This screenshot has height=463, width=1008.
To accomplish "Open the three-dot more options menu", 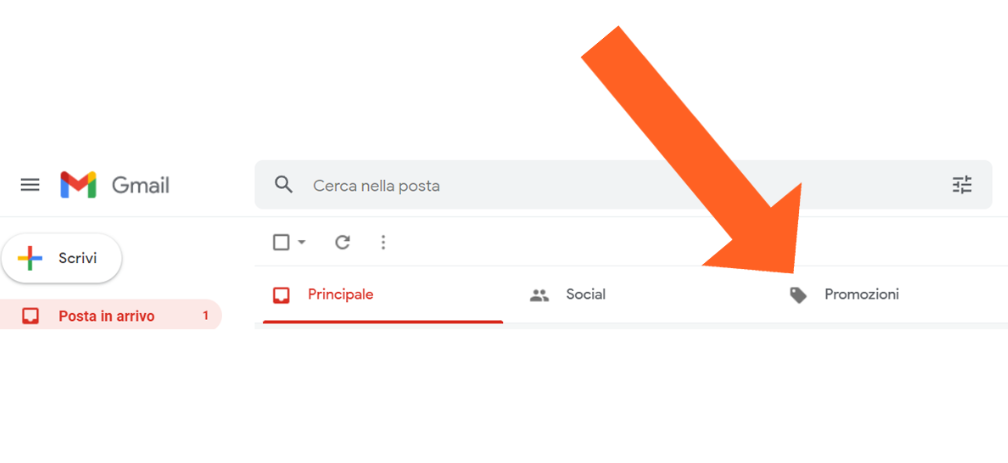I will click(383, 242).
